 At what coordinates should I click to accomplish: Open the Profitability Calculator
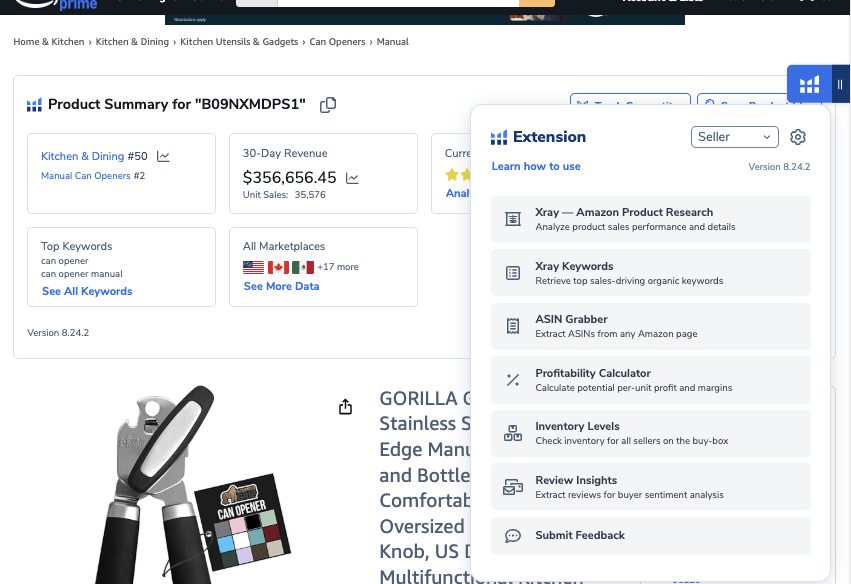[651, 380]
